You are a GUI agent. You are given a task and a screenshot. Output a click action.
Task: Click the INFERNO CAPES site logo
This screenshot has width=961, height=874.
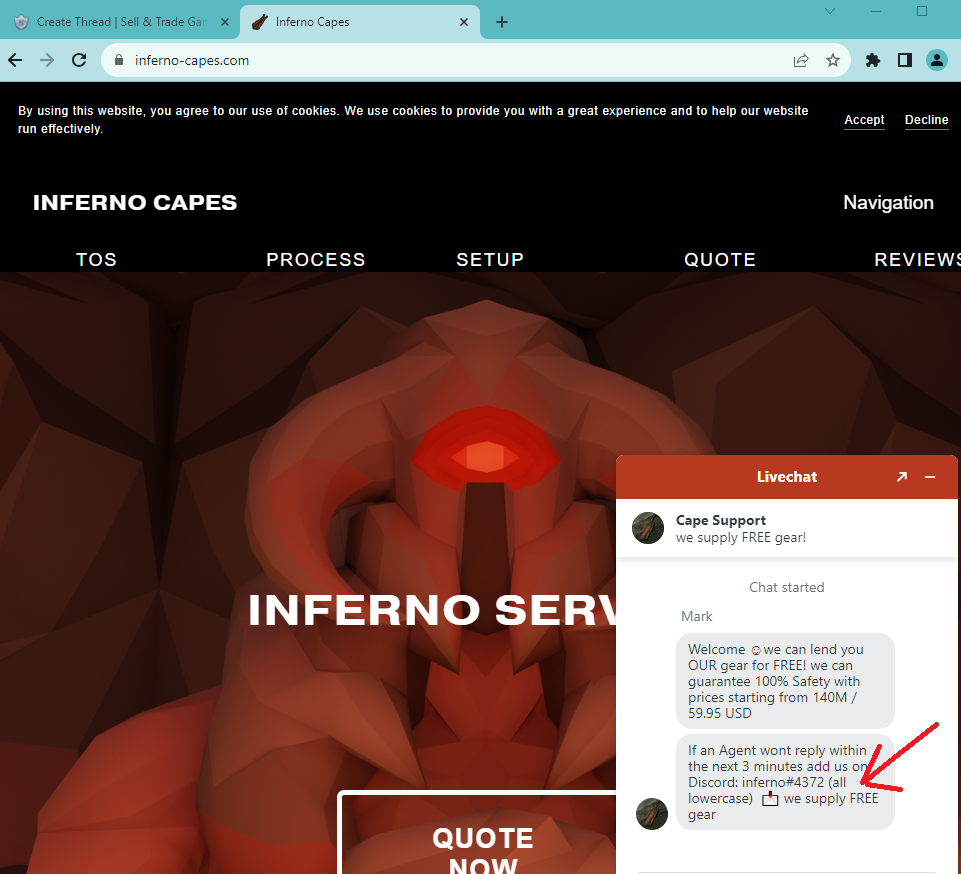(135, 202)
